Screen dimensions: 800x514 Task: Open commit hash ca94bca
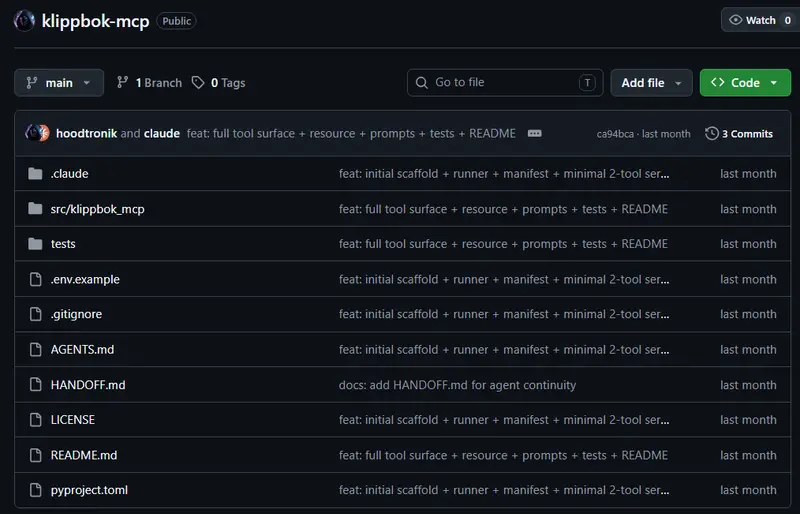point(615,134)
